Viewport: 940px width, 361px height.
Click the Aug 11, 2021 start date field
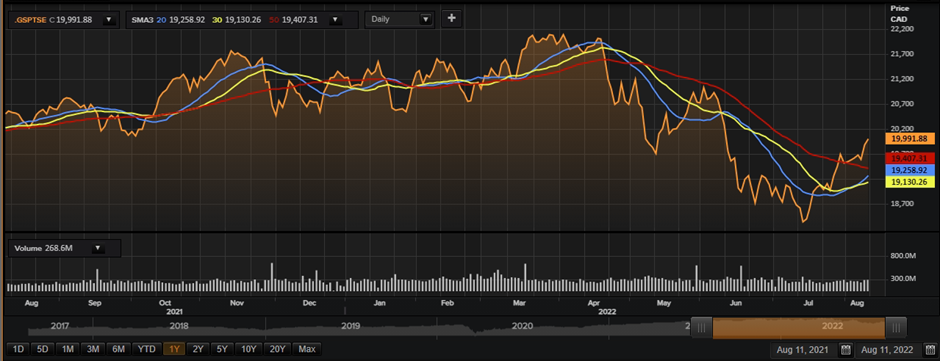click(x=804, y=350)
